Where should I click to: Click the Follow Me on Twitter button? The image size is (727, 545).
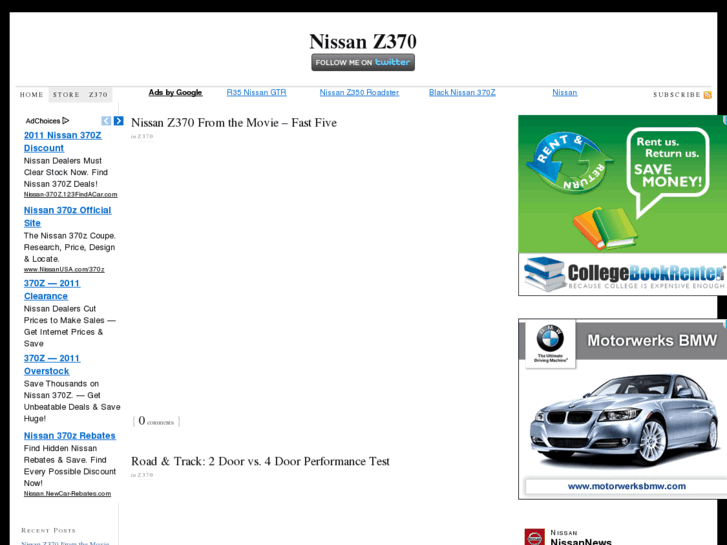pos(363,63)
